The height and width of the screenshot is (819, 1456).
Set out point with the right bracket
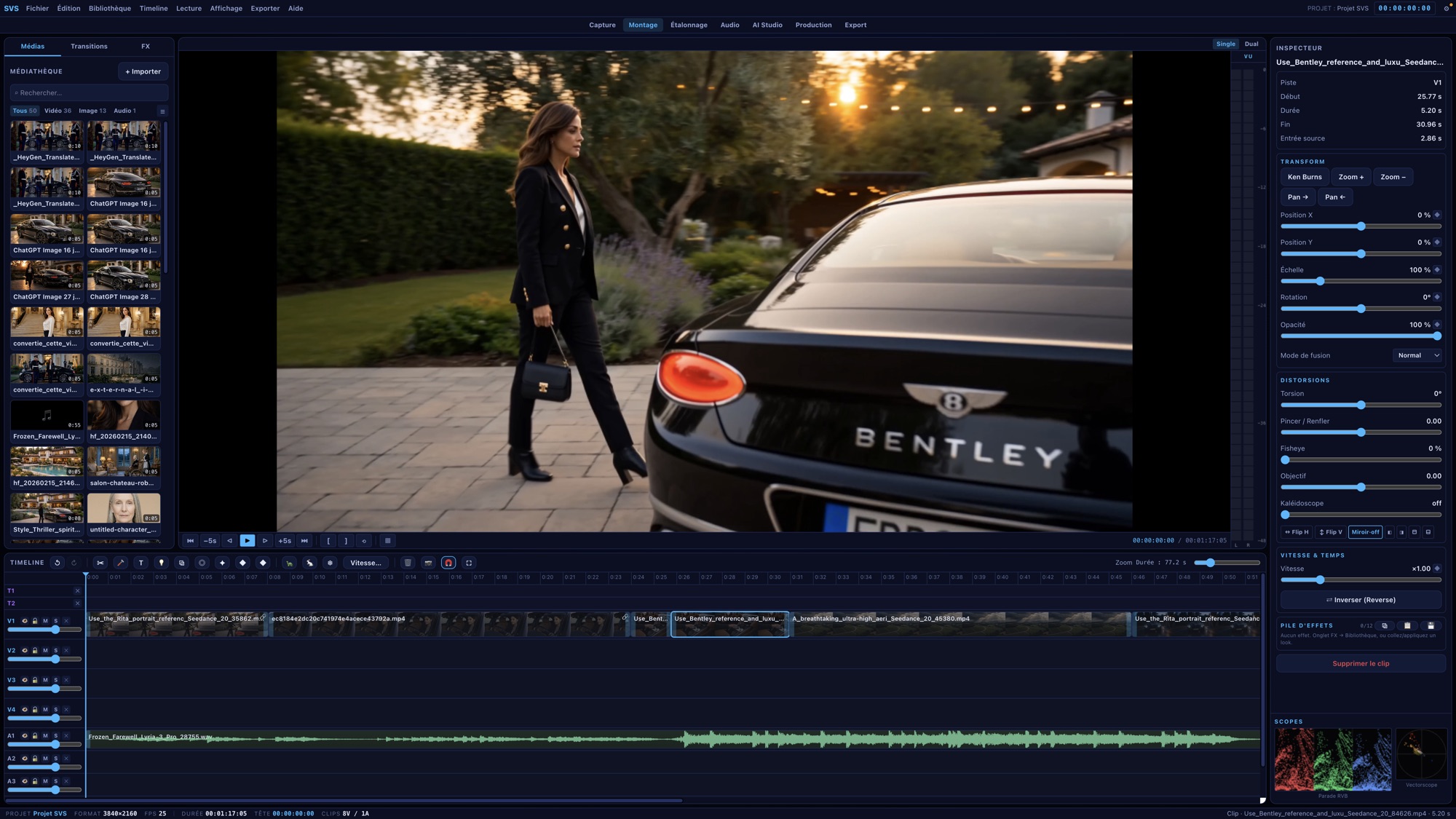(x=346, y=541)
